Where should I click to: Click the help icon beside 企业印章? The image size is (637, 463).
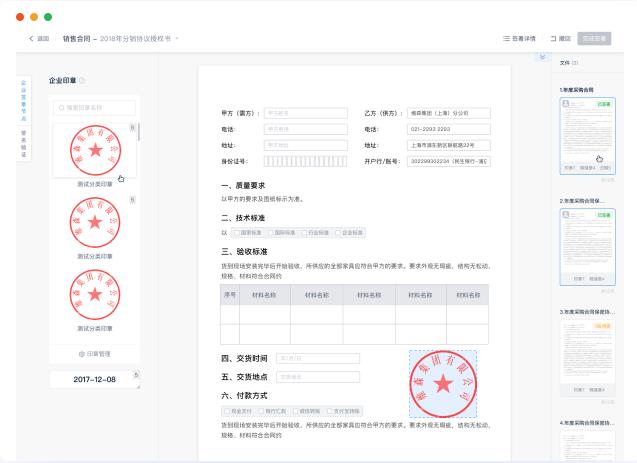(82, 80)
